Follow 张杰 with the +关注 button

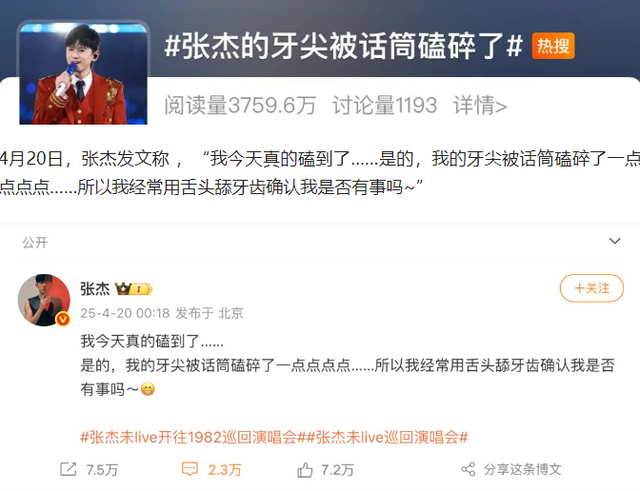click(591, 288)
